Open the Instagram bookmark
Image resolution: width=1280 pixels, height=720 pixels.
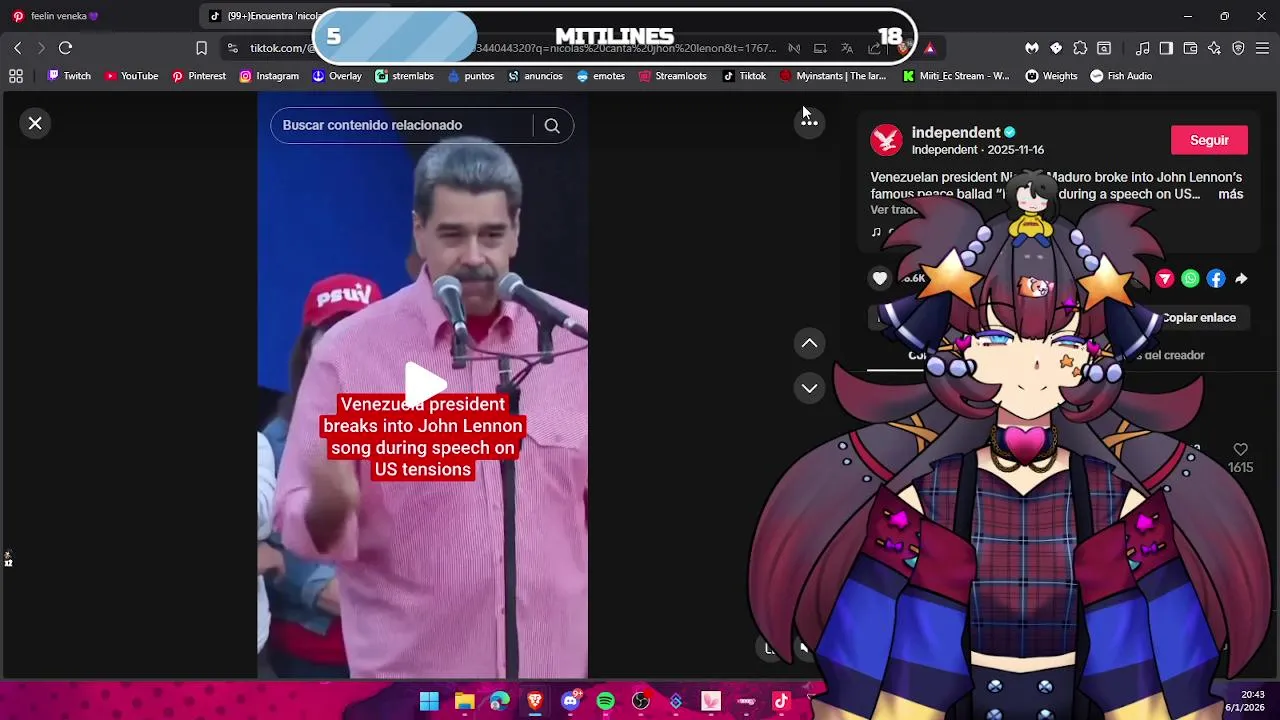(268, 76)
